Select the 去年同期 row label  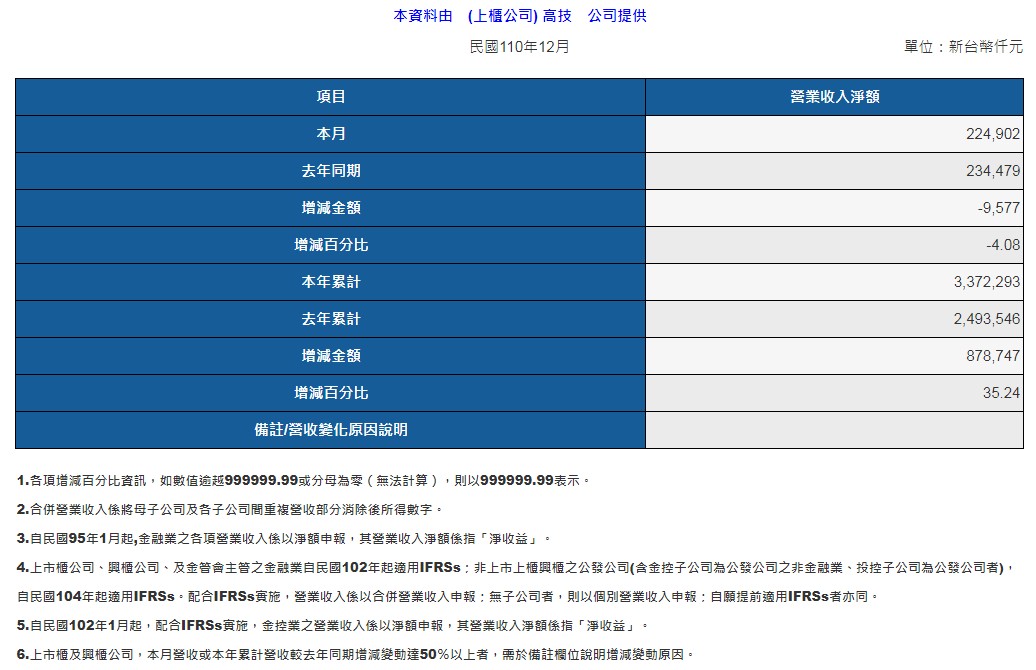click(330, 171)
